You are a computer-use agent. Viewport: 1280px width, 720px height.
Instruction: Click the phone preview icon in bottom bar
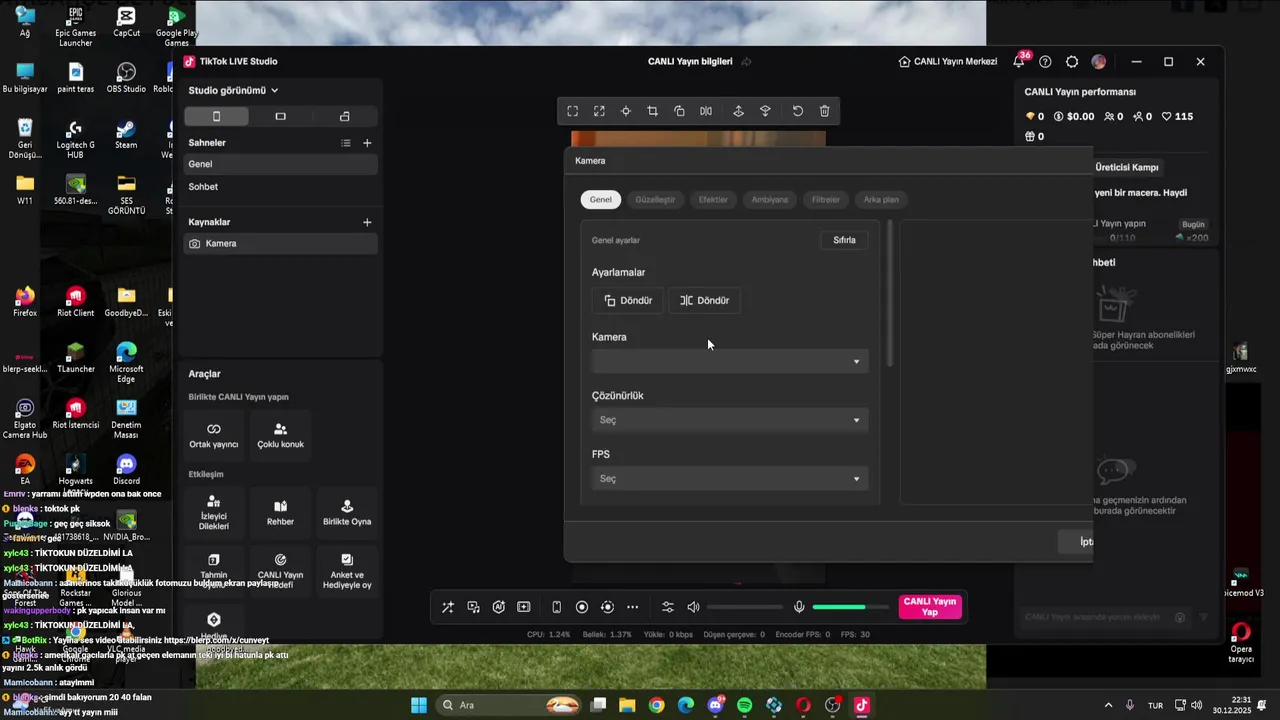point(557,607)
